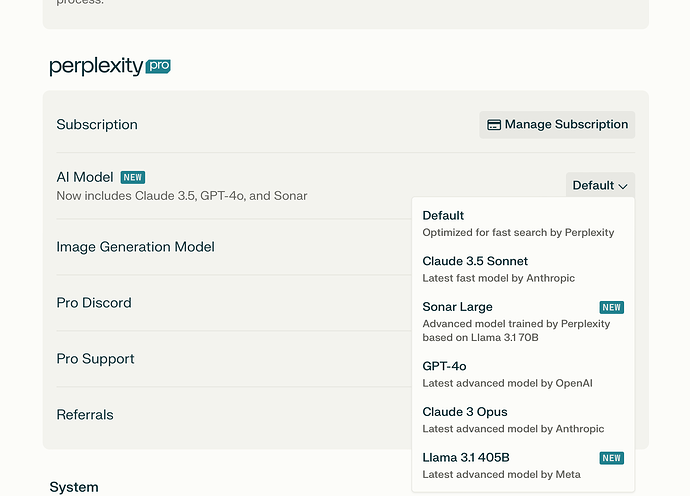Click the Perplexity pro logo
This screenshot has height=496, width=690.
click(110, 66)
